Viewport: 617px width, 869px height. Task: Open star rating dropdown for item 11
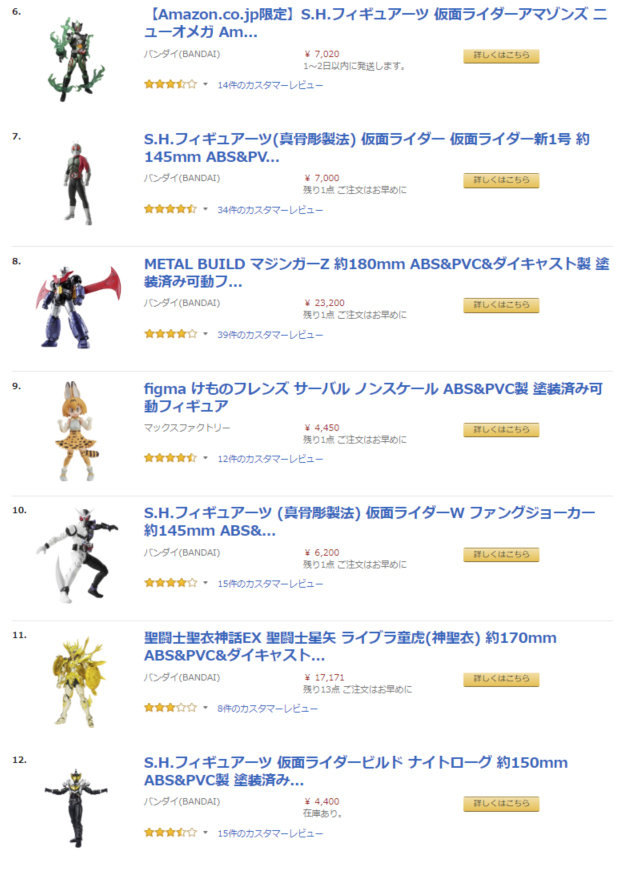(205, 708)
